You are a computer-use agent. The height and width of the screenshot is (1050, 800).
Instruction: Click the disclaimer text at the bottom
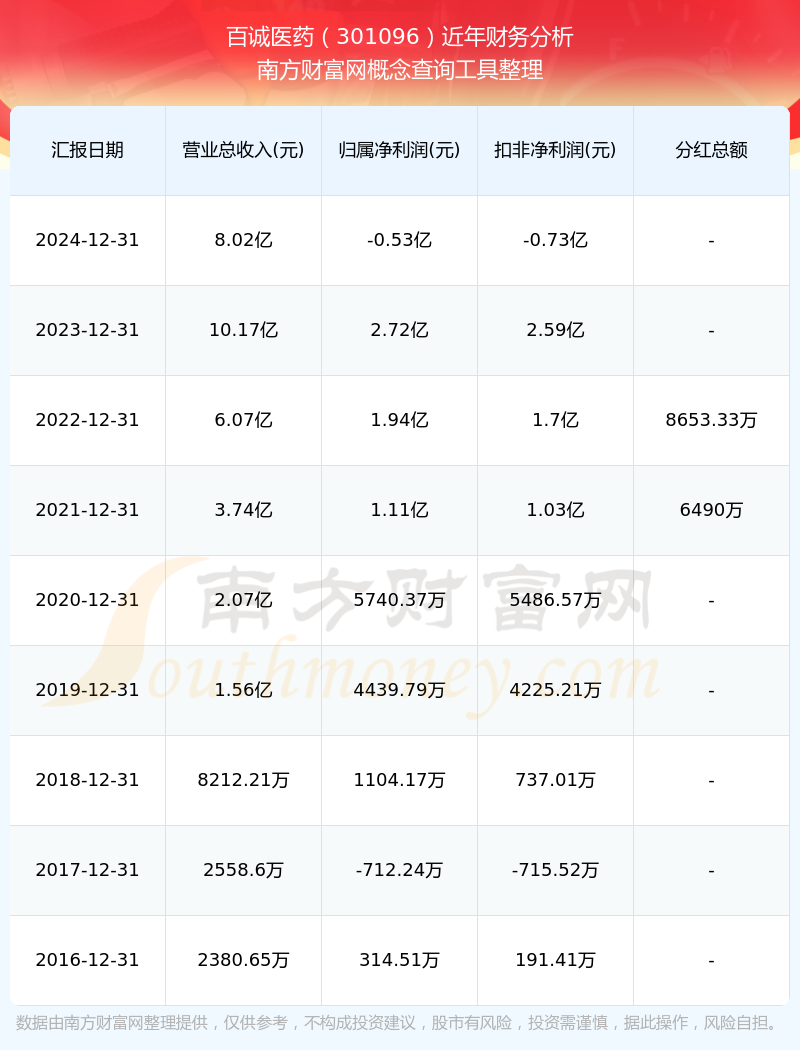(x=400, y=1023)
